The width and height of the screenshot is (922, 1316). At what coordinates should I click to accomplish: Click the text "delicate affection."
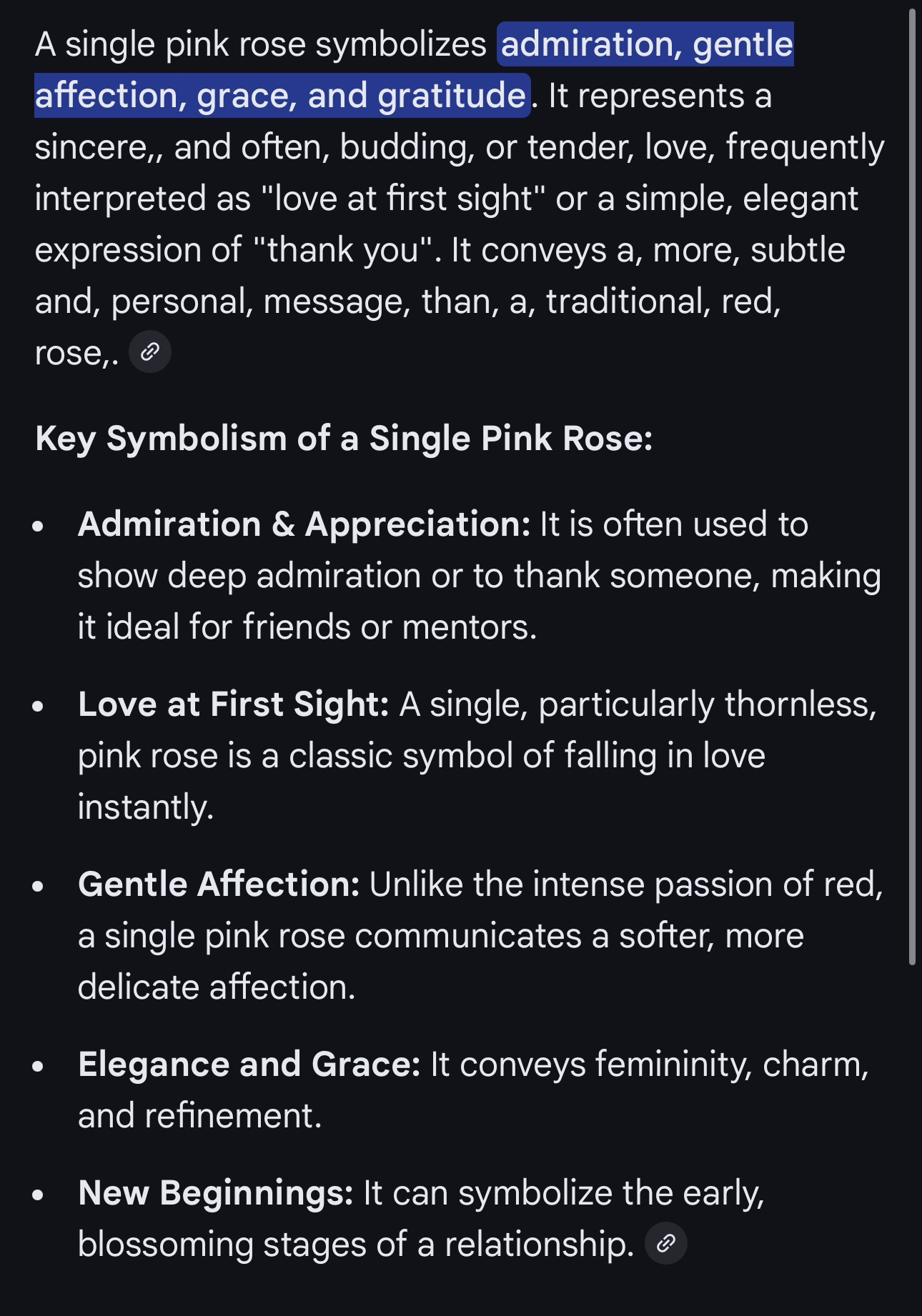pos(216,987)
